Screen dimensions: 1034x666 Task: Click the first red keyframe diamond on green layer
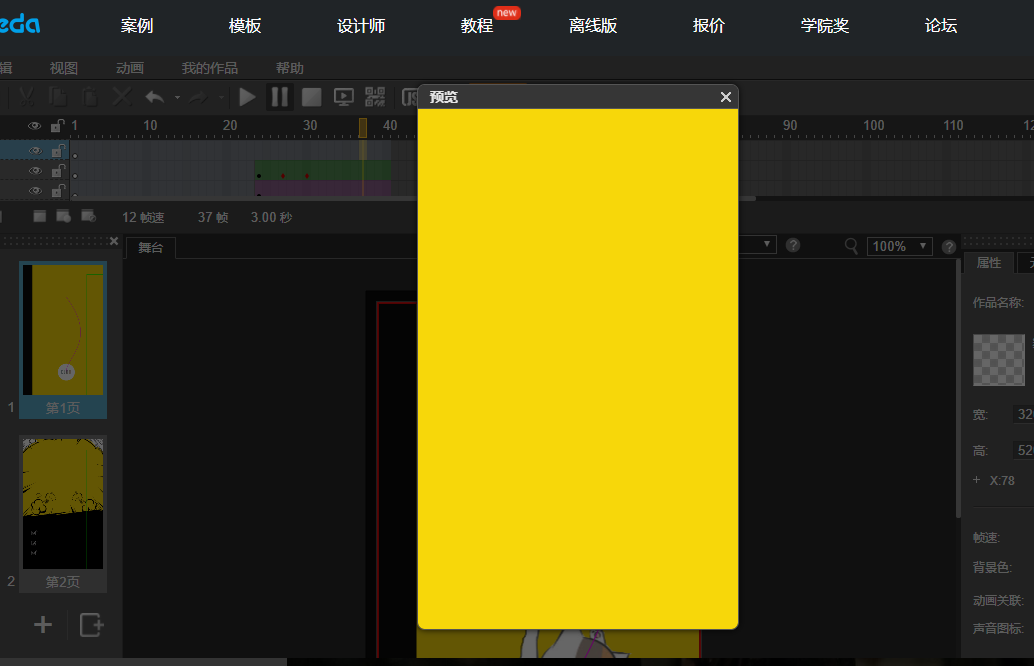pos(283,176)
